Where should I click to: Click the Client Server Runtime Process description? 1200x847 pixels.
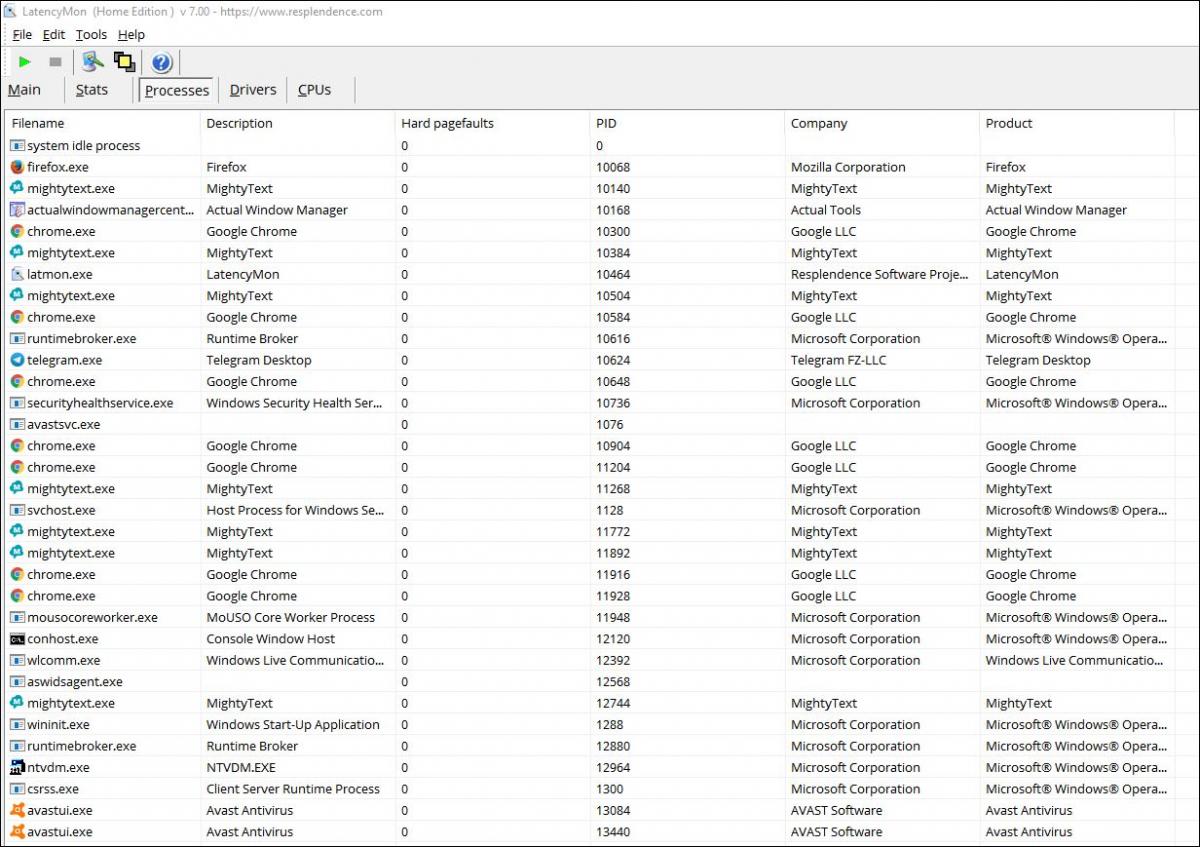[293, 789]
